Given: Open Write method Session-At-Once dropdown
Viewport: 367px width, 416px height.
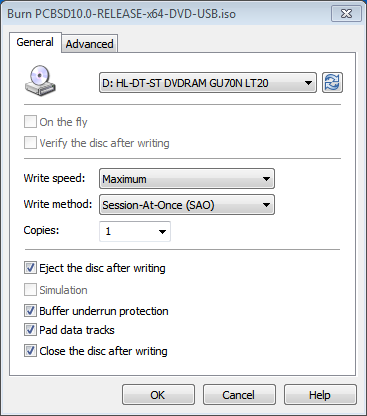Looking at the screenshot, I should click(x=187, y=205).
